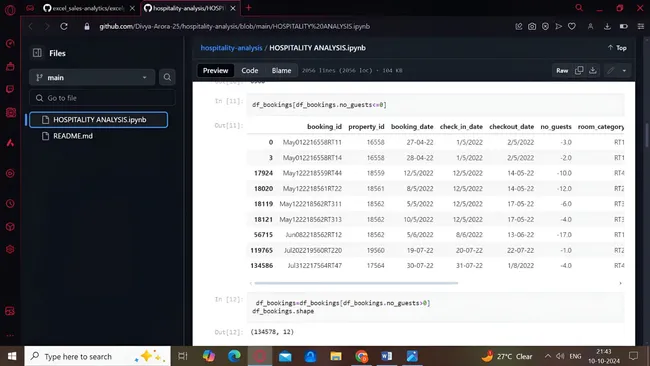The image size is (650, 366).
Task: Open the browser snapshot camera icon
Action: tap(532, 26)
